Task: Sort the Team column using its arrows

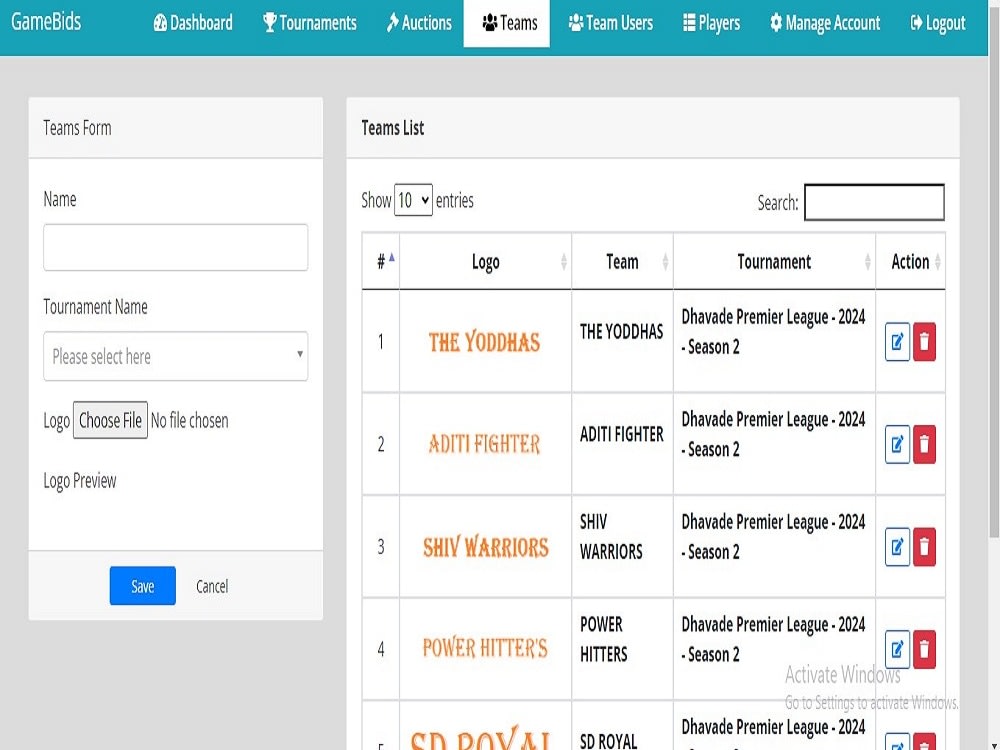Action: tap(664, 262)
